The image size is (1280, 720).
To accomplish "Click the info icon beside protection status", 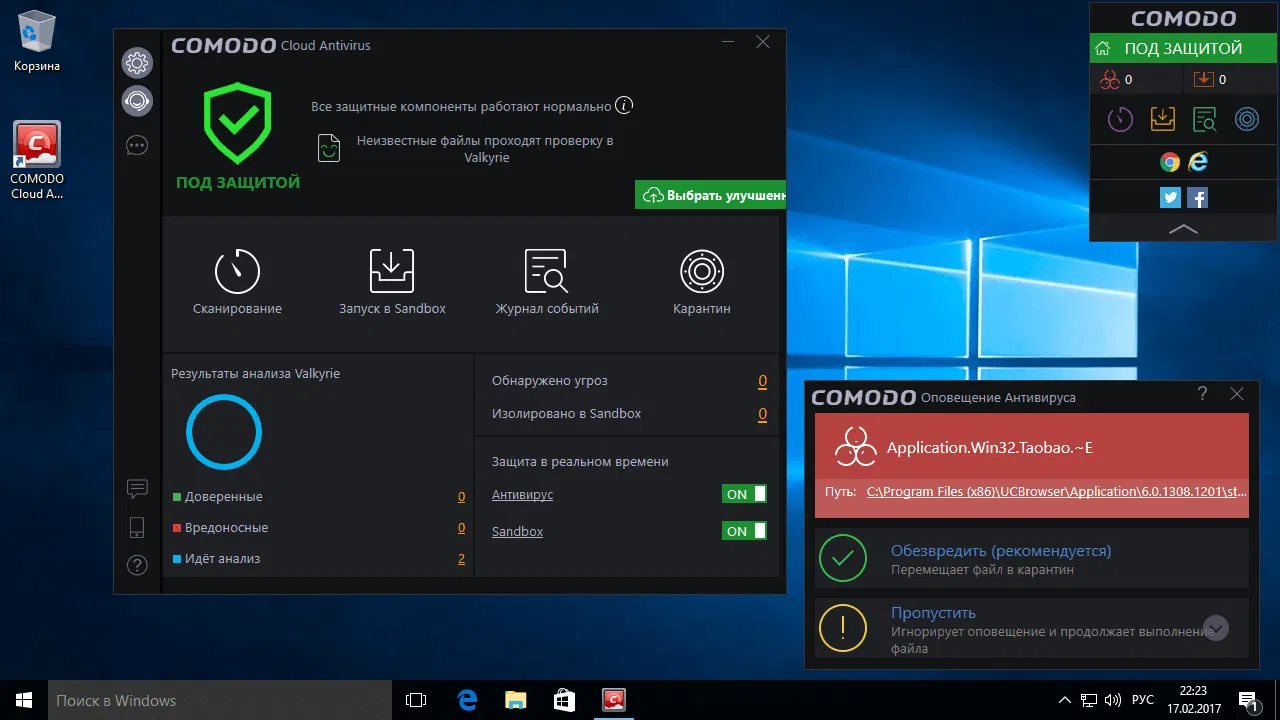I will (624, 105).
